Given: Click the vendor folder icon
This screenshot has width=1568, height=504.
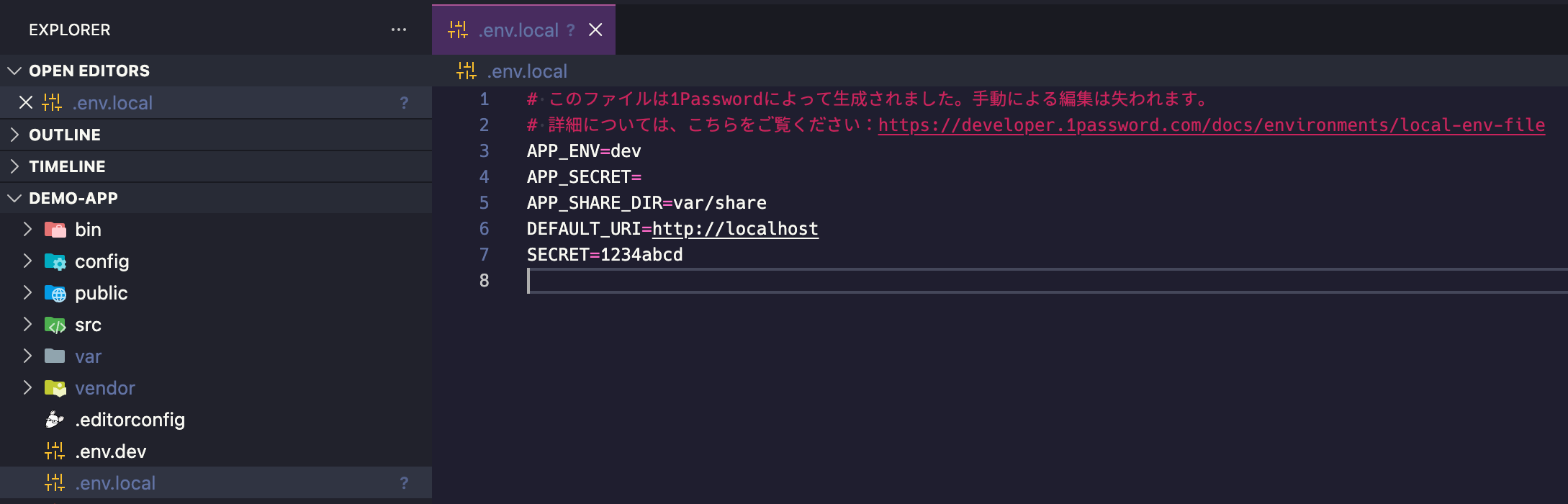Looking at the screenshot, I should (x=55, y=389).
